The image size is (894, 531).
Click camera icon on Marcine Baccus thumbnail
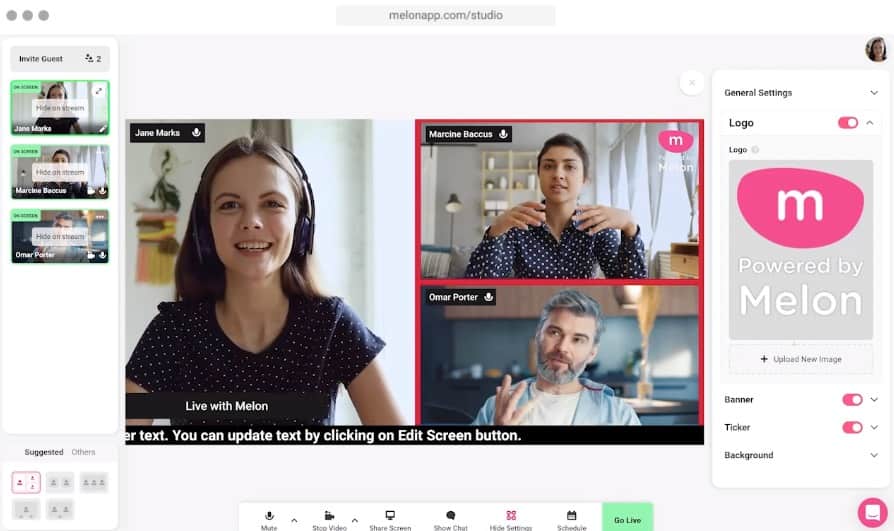point(91,191)
